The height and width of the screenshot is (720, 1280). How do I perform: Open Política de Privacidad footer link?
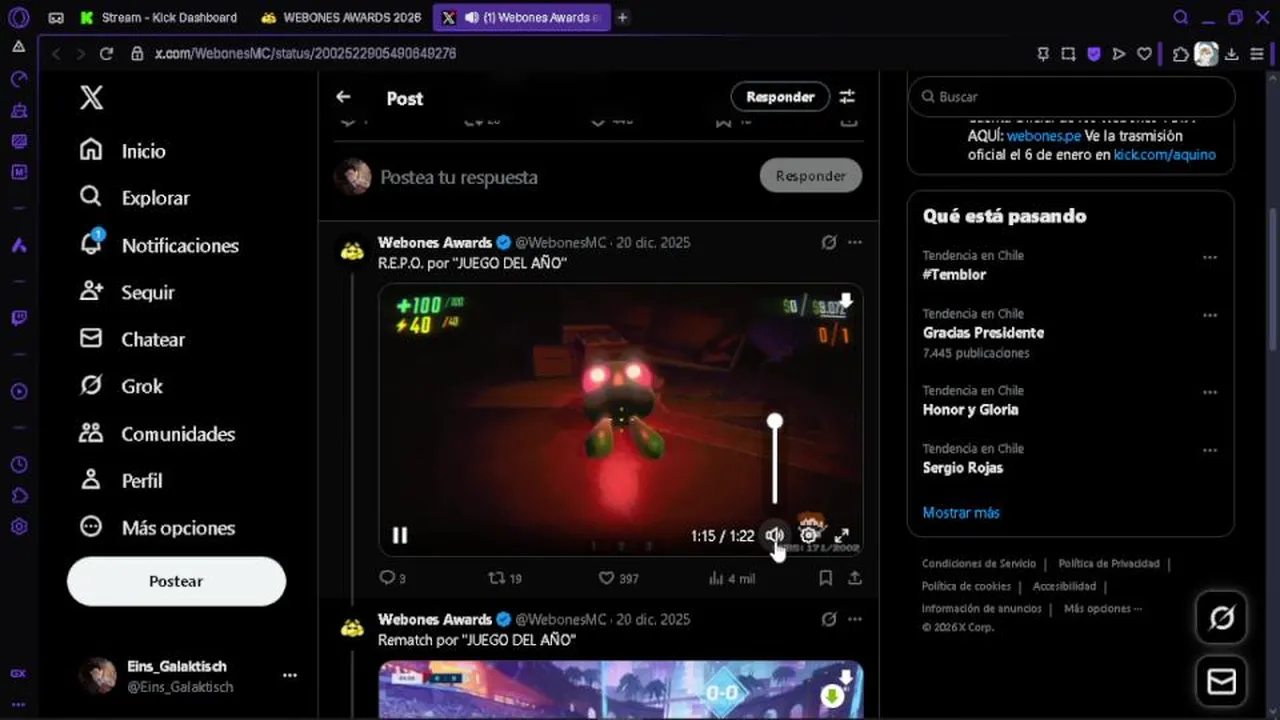[1109, 564]
